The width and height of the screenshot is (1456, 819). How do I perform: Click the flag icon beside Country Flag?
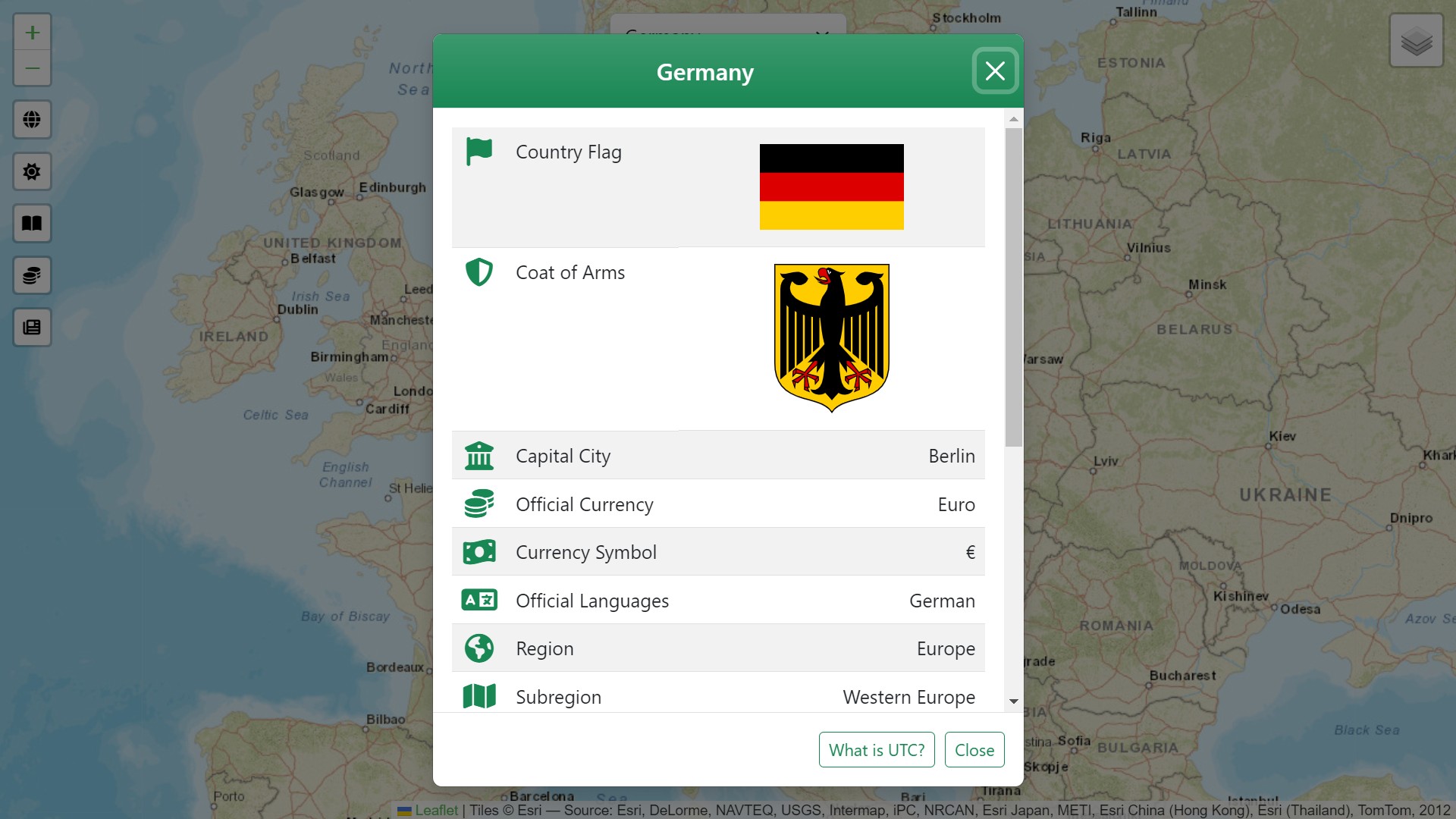click(479, 151)
